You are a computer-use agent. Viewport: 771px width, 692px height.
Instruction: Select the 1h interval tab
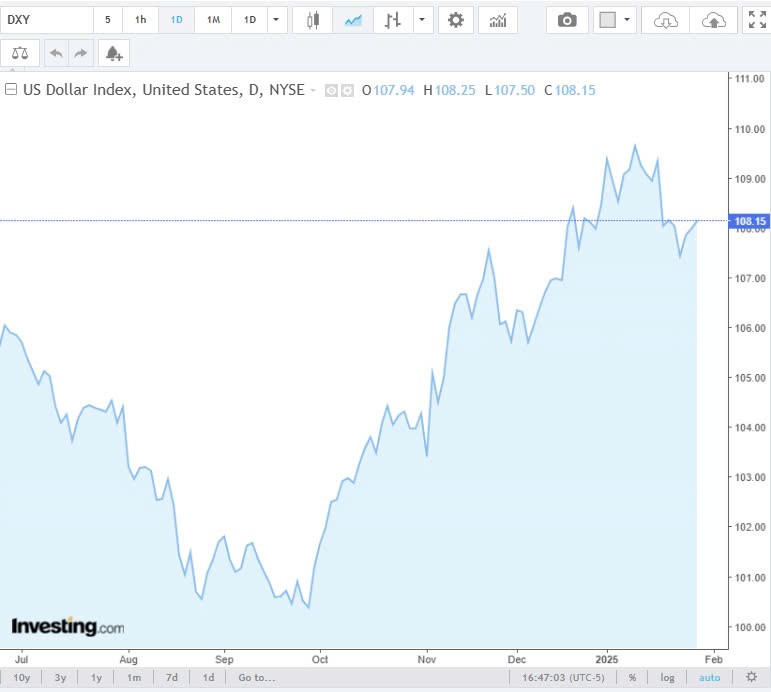pyautogui.click(x=140, y=20)
